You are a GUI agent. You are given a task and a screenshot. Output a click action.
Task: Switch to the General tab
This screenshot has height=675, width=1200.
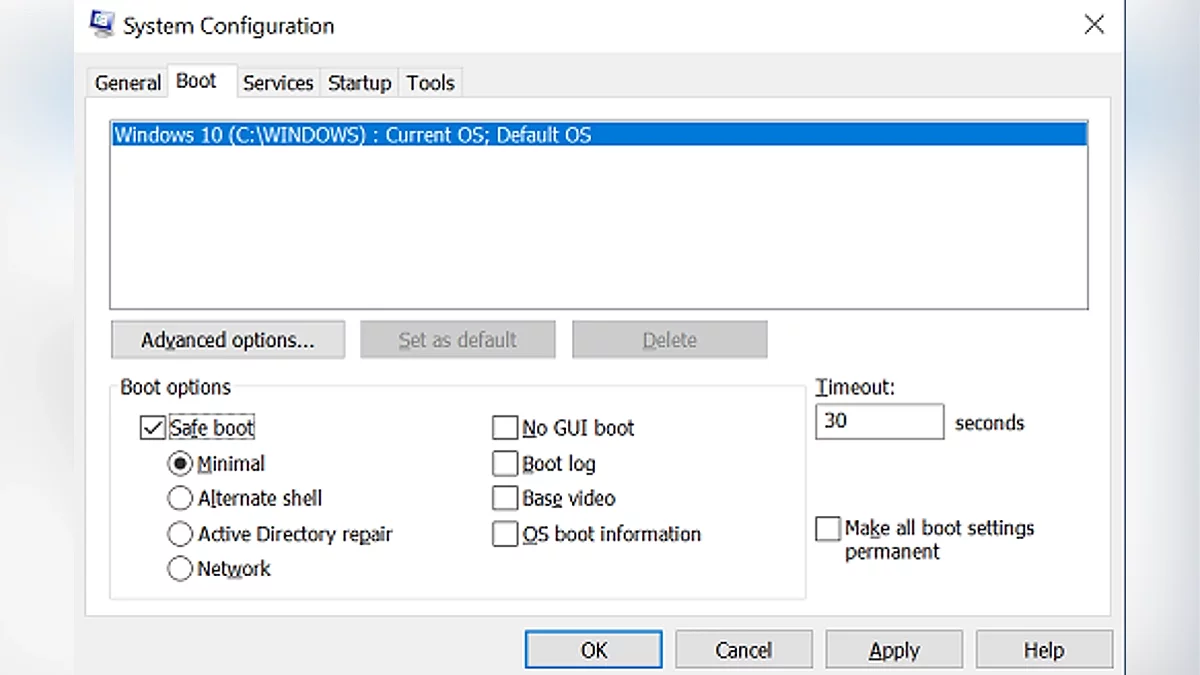point(127,83)
